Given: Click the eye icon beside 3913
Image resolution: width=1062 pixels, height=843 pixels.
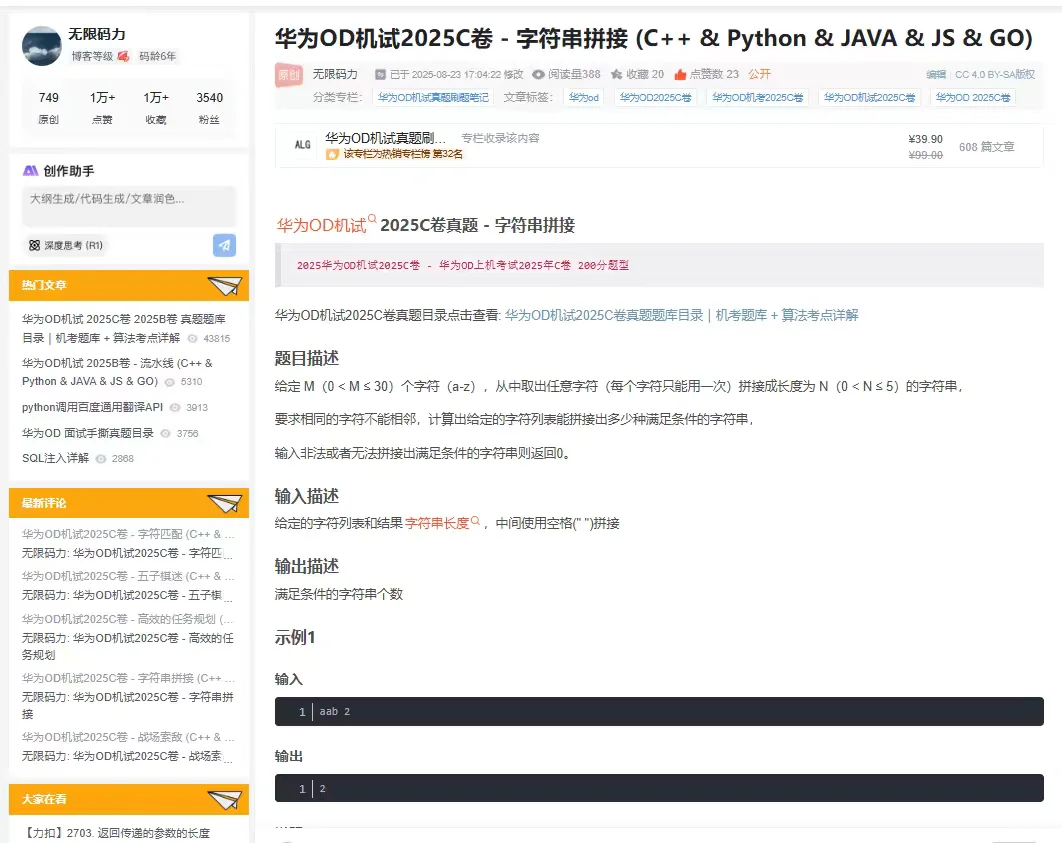Looking at the screenshot, I should point(175,408).
